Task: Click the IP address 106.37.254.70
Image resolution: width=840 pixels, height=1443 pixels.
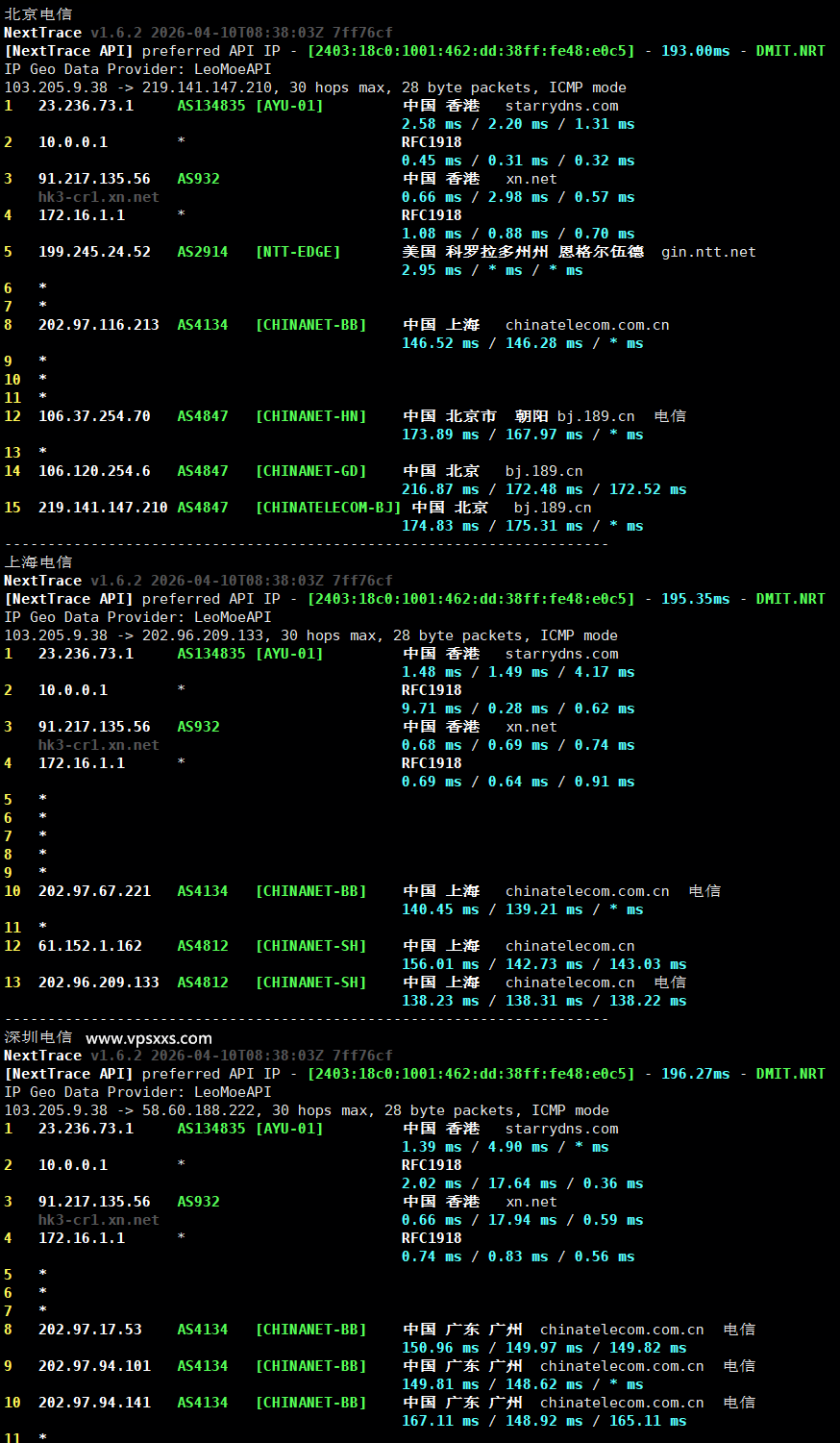Action: tap(94, 416)
